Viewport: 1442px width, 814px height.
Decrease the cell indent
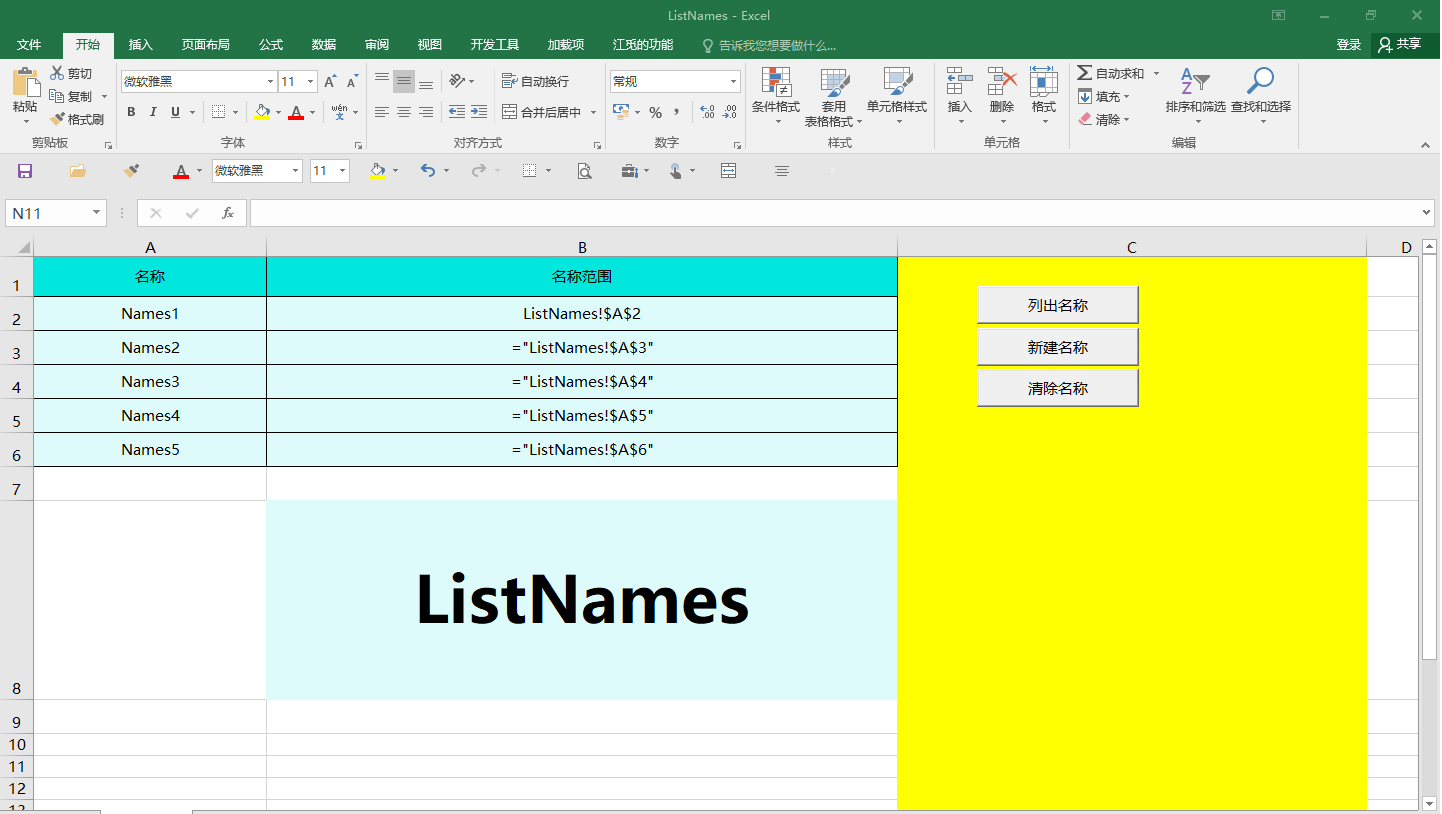point(457,112)
